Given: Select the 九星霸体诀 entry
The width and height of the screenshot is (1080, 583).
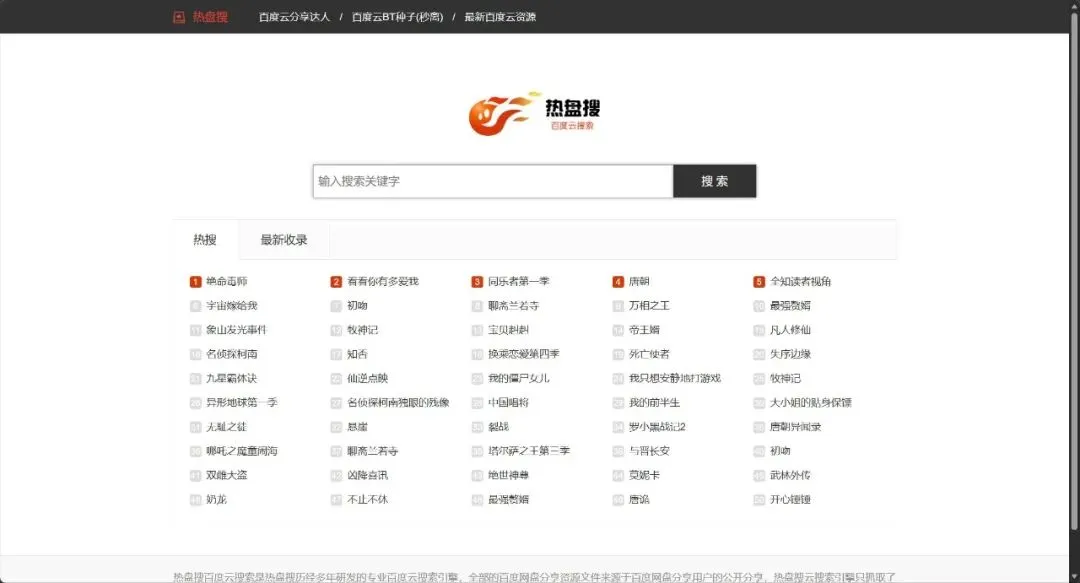Looking at the screenshot, I should [x=231, y=378].
